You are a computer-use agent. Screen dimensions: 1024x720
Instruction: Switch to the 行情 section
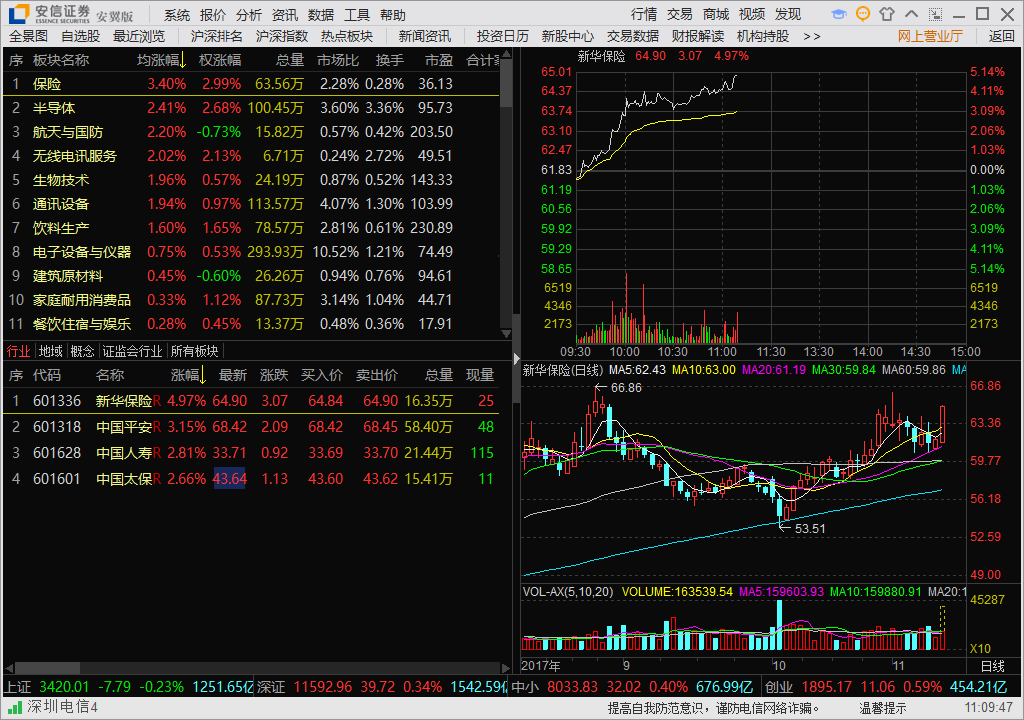[x=644, y=14]
